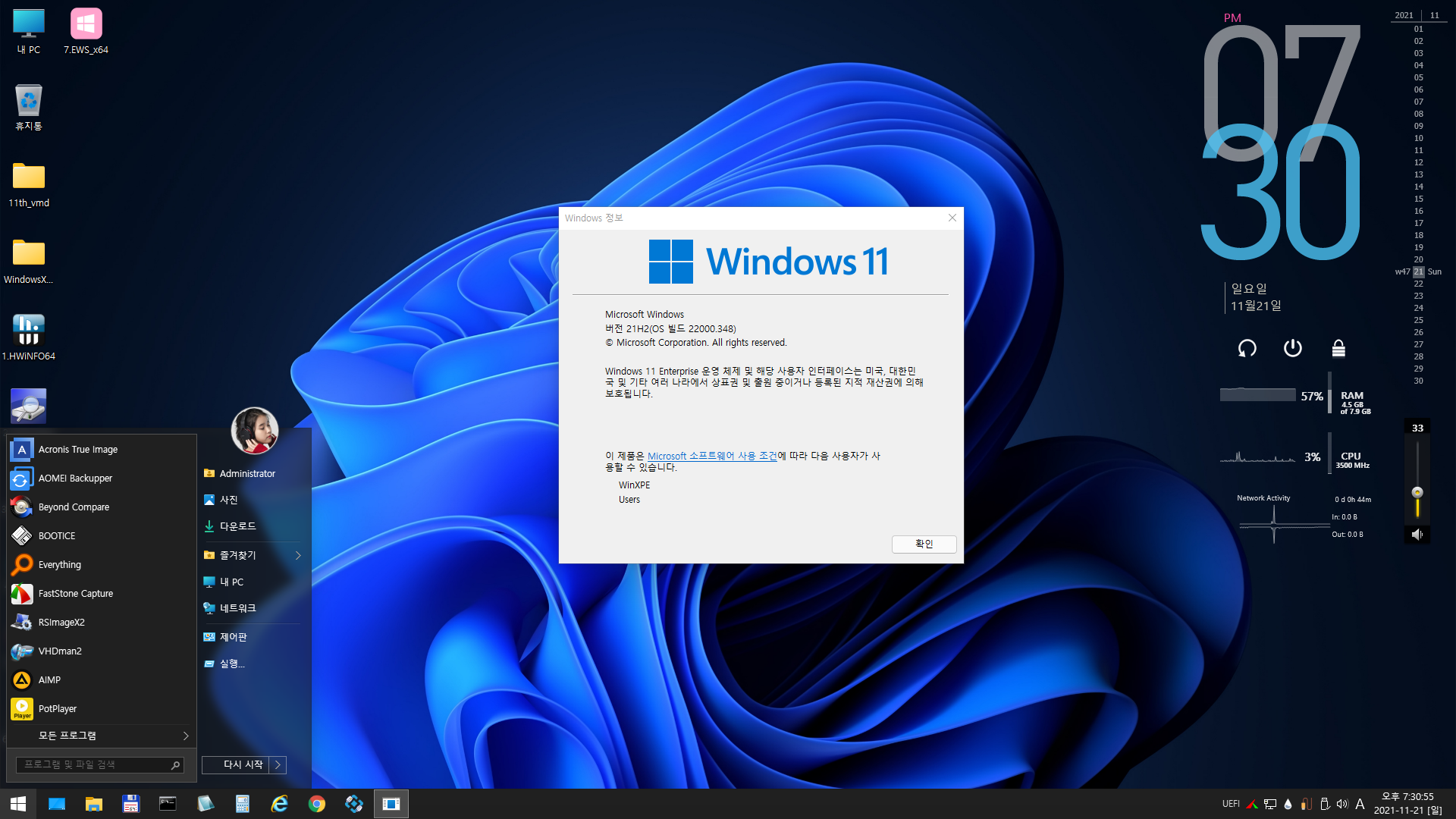Launch AOMEI Backupper from start menu

[x=102, y=479]
